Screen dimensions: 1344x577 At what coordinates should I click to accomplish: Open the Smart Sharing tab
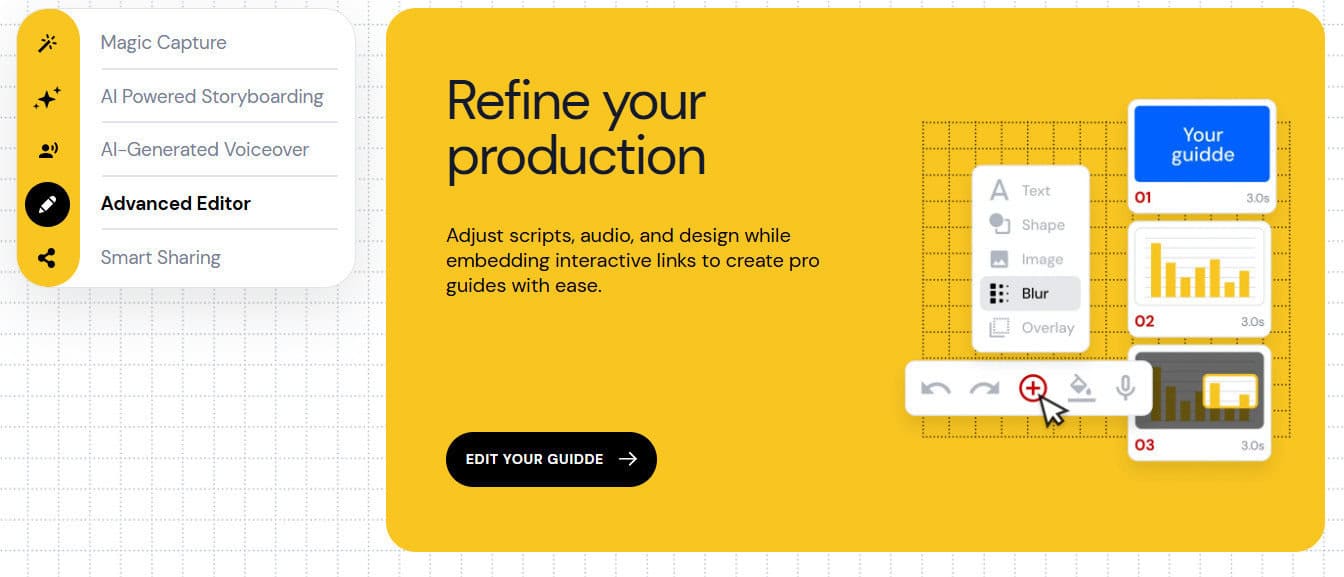tap(160, 258)
